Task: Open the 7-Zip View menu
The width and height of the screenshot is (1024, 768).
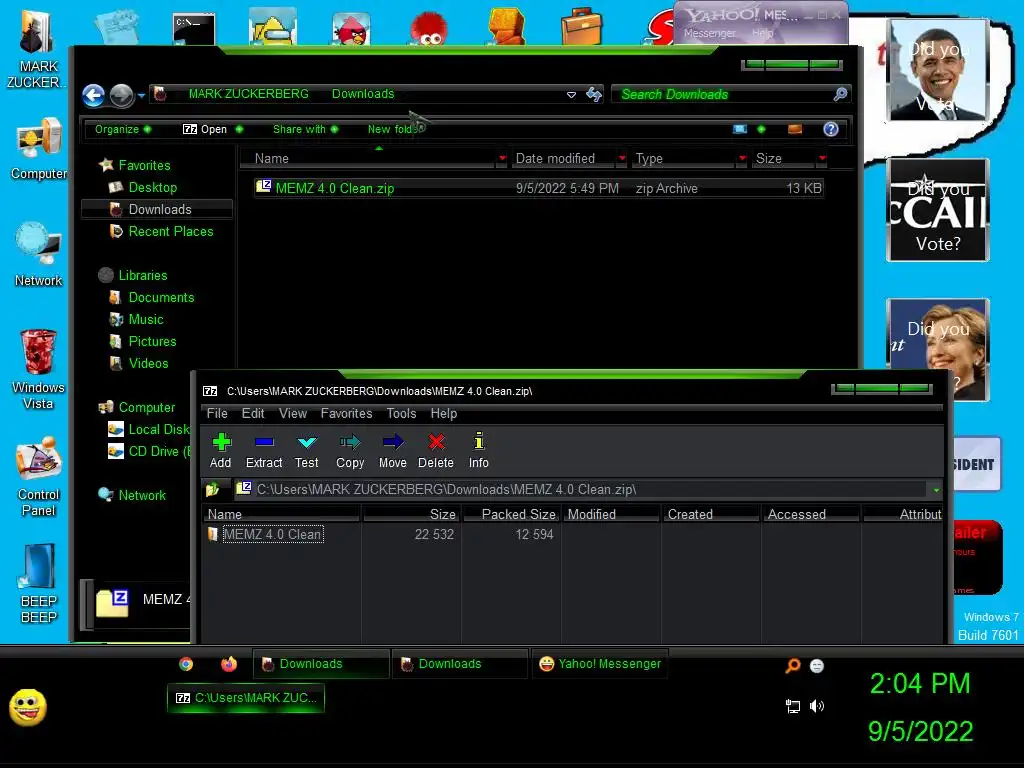Action: [x=293, y=413]
